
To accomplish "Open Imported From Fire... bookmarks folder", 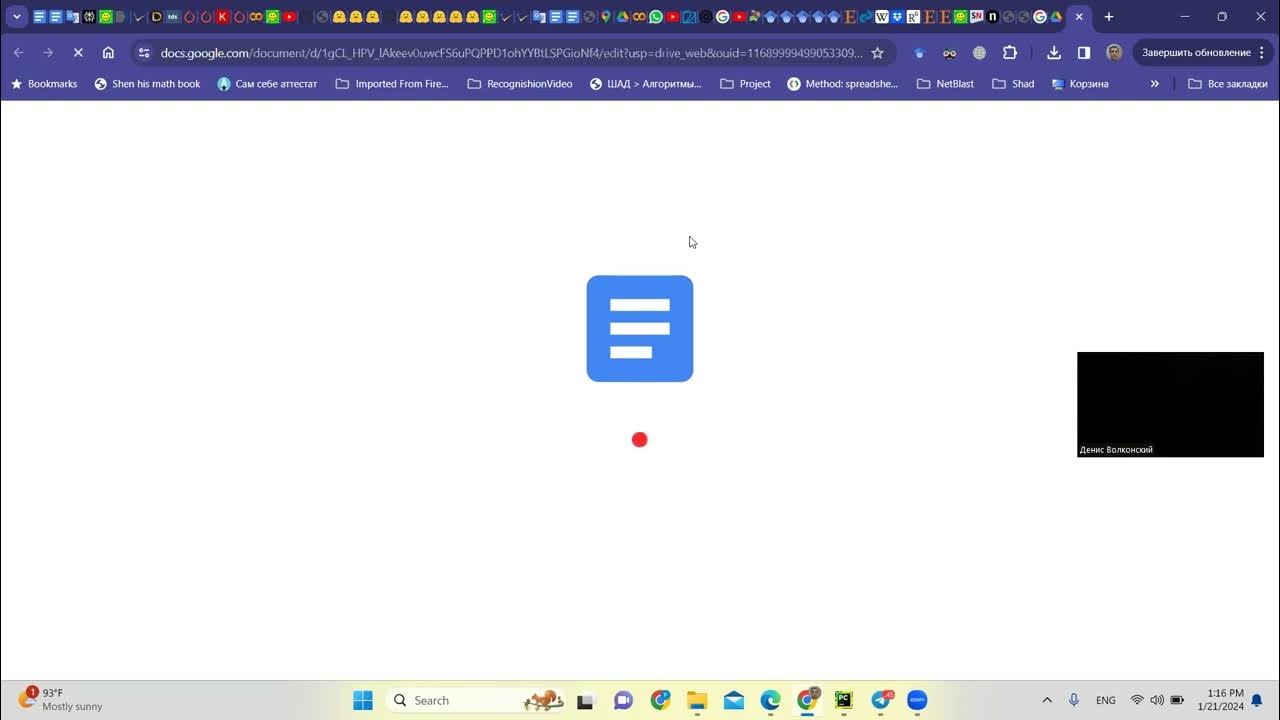I will tap(392, 84).
